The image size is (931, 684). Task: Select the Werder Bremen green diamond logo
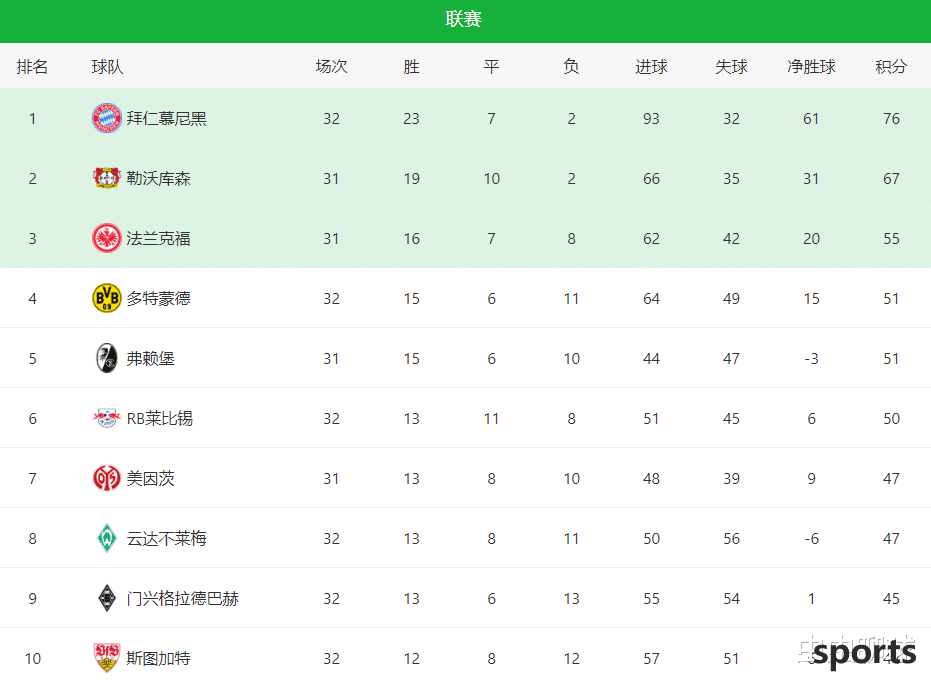(107, 538)
